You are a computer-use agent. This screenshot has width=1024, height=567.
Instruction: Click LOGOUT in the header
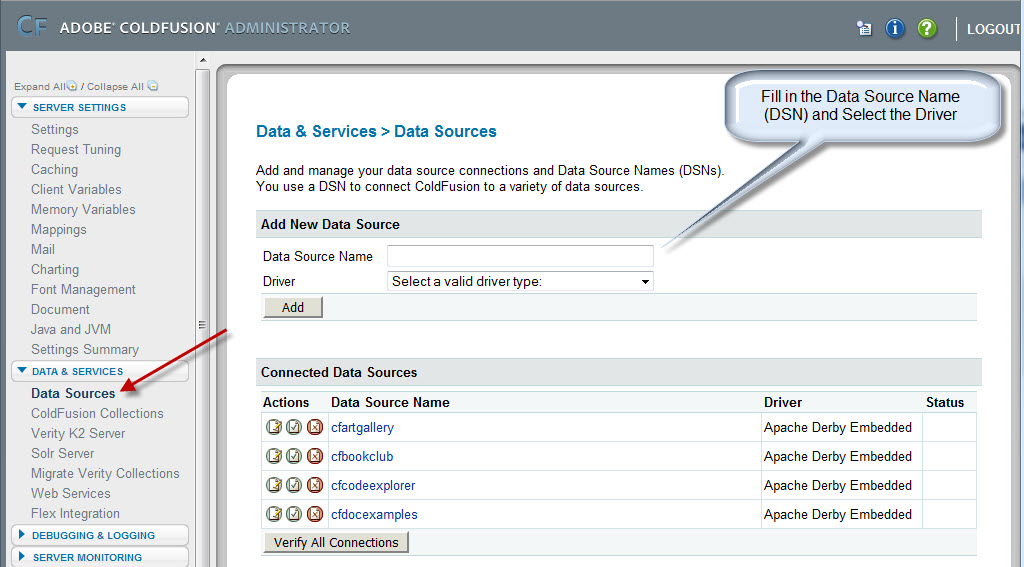(x=993, y=29)
